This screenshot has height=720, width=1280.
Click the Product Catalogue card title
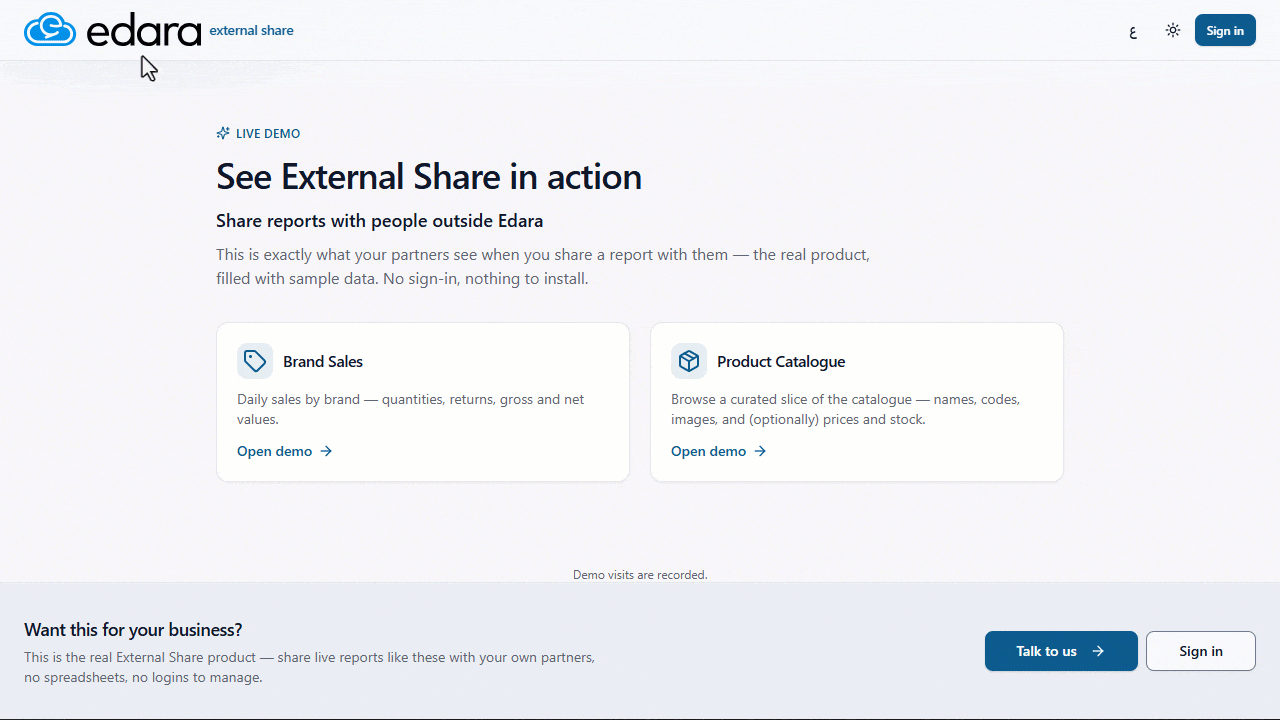781,361
